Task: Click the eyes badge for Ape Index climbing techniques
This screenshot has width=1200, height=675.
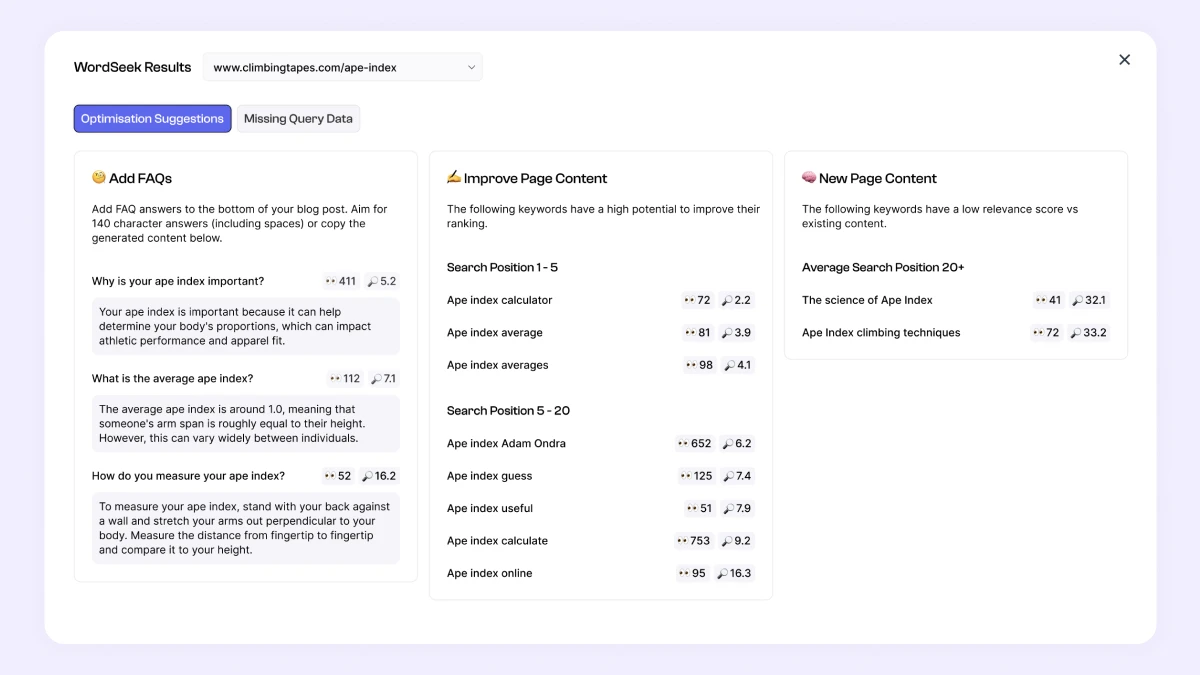Action: [1046, 333]
